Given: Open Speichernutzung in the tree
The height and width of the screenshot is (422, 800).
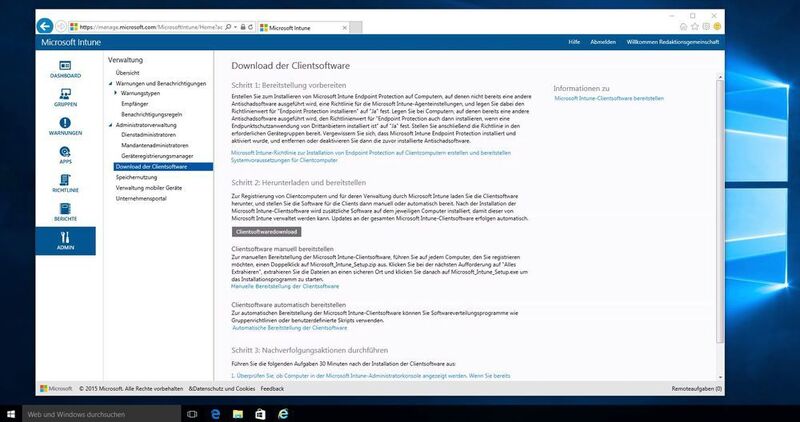Looking at the screenshot, I should (x=136, y=178).
